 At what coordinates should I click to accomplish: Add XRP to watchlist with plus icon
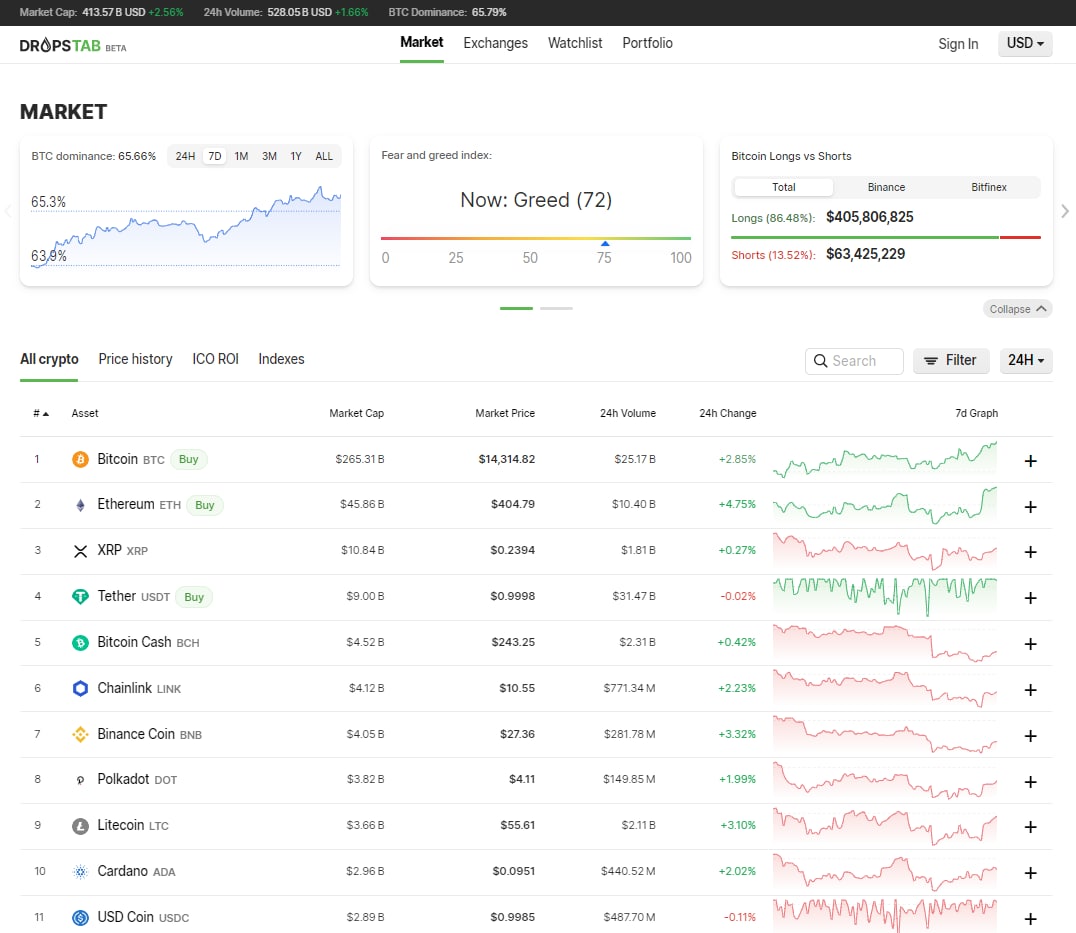pos(1030,552)
